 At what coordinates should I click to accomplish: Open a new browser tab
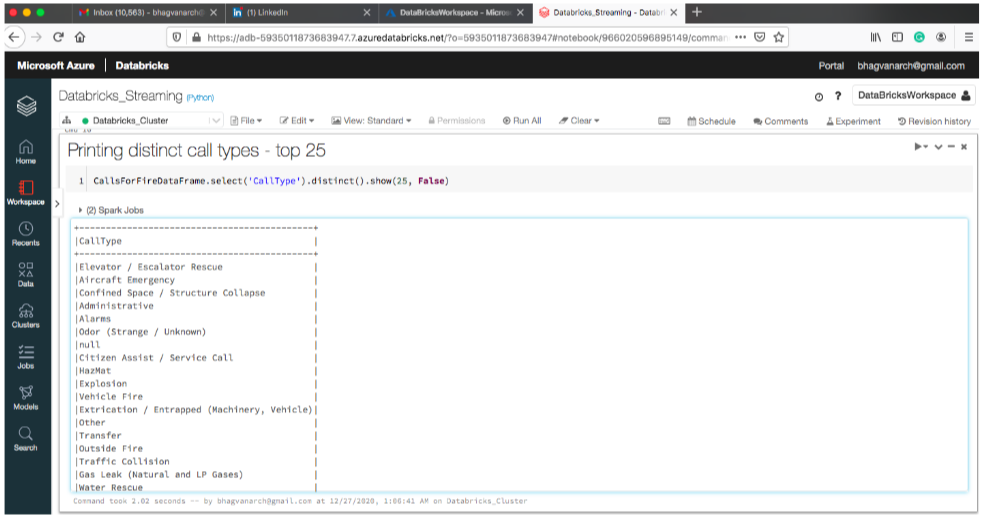point(697,12)
